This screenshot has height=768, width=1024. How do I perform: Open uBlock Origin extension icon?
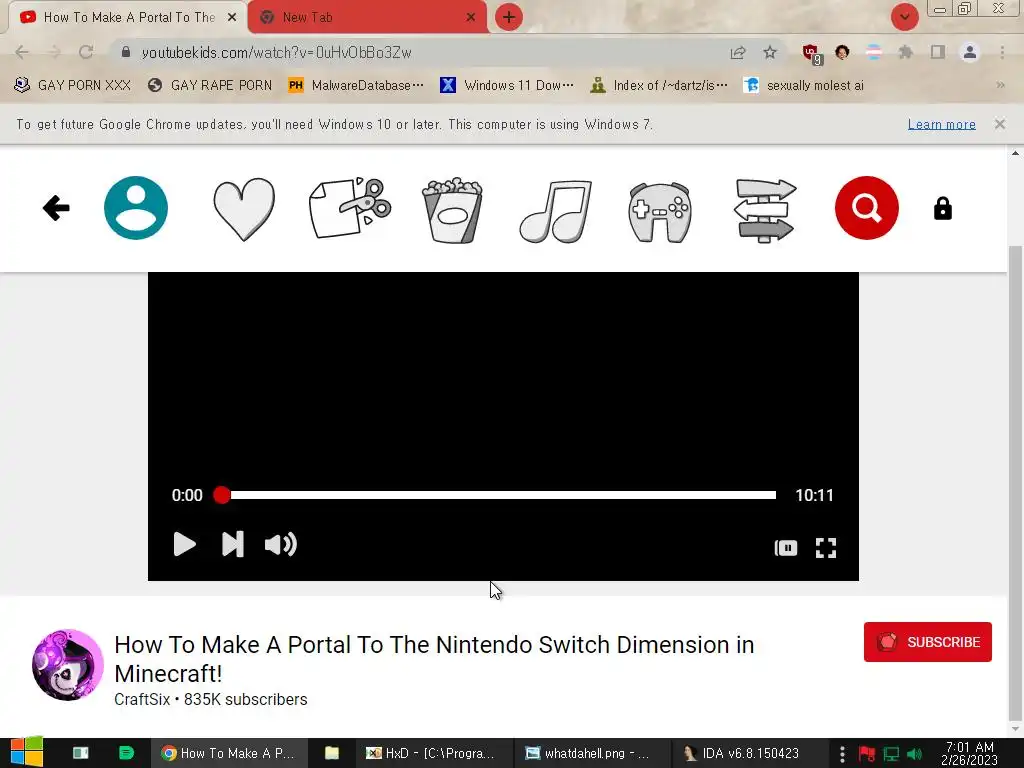click(x=812, y=54)
